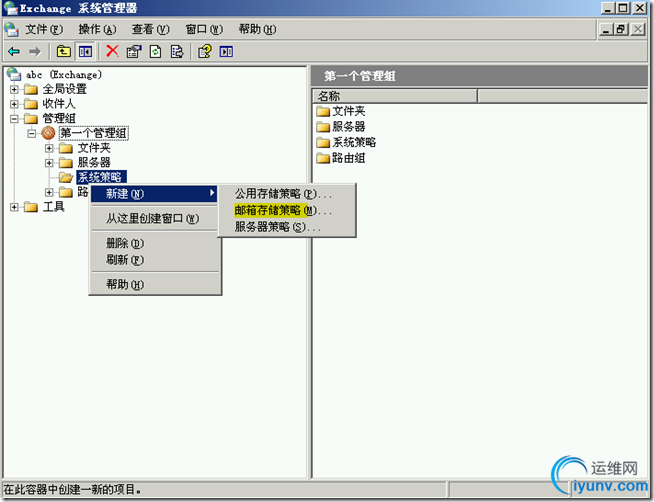Click 系统策略 label in right pane list

pos(354,143)
